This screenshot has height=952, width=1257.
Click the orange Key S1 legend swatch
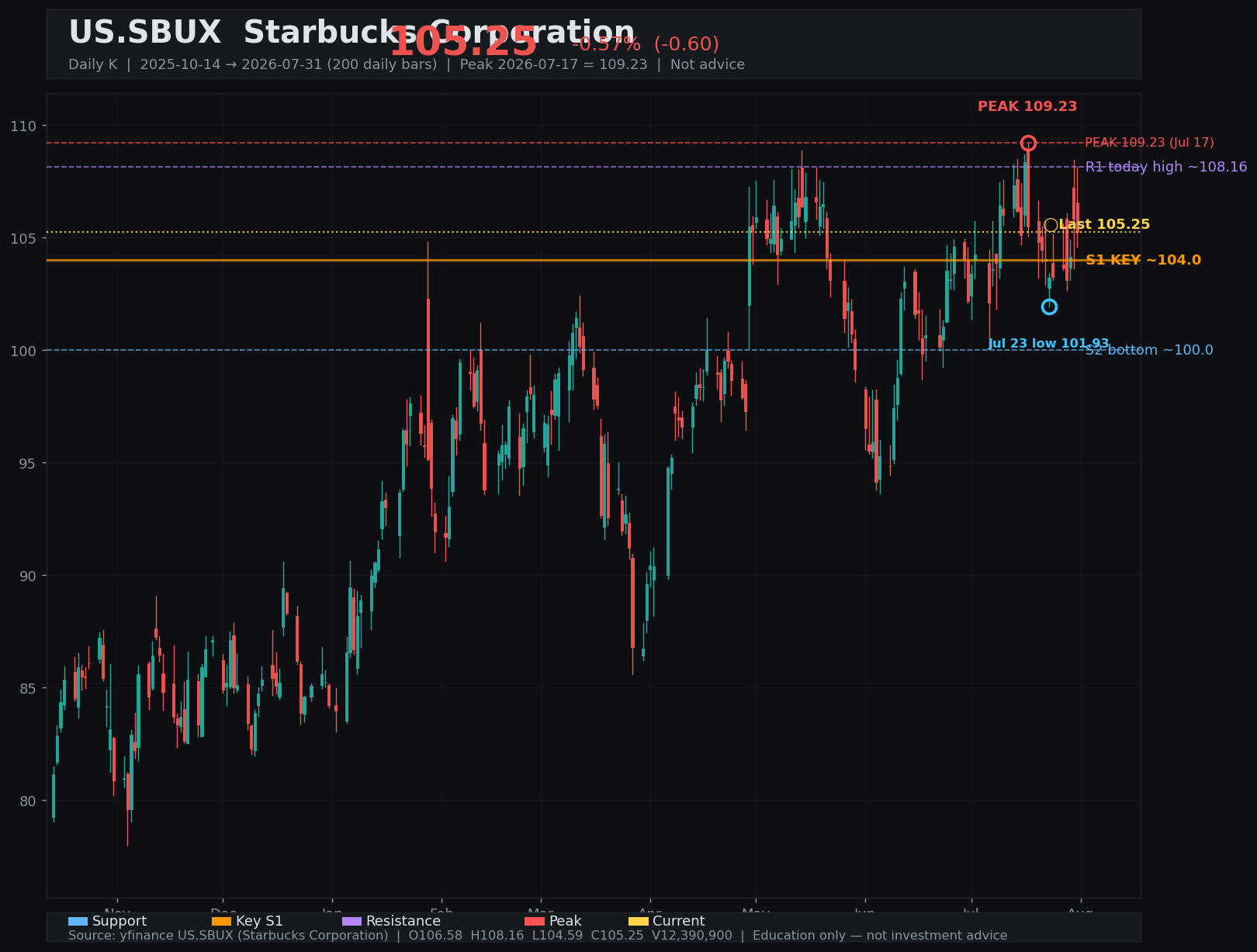[221, 921]
